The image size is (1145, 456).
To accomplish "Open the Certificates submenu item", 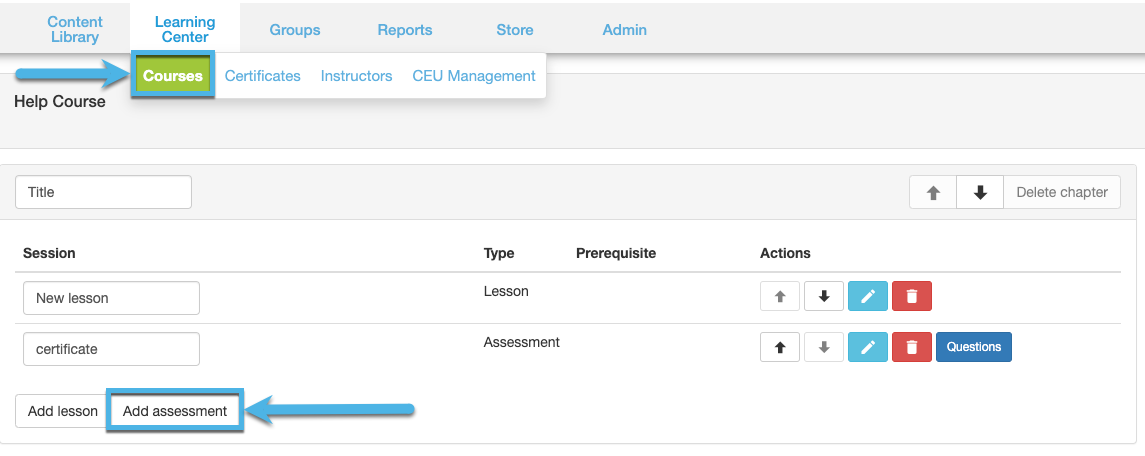I will pyautogui.click(x=262, y=76).
